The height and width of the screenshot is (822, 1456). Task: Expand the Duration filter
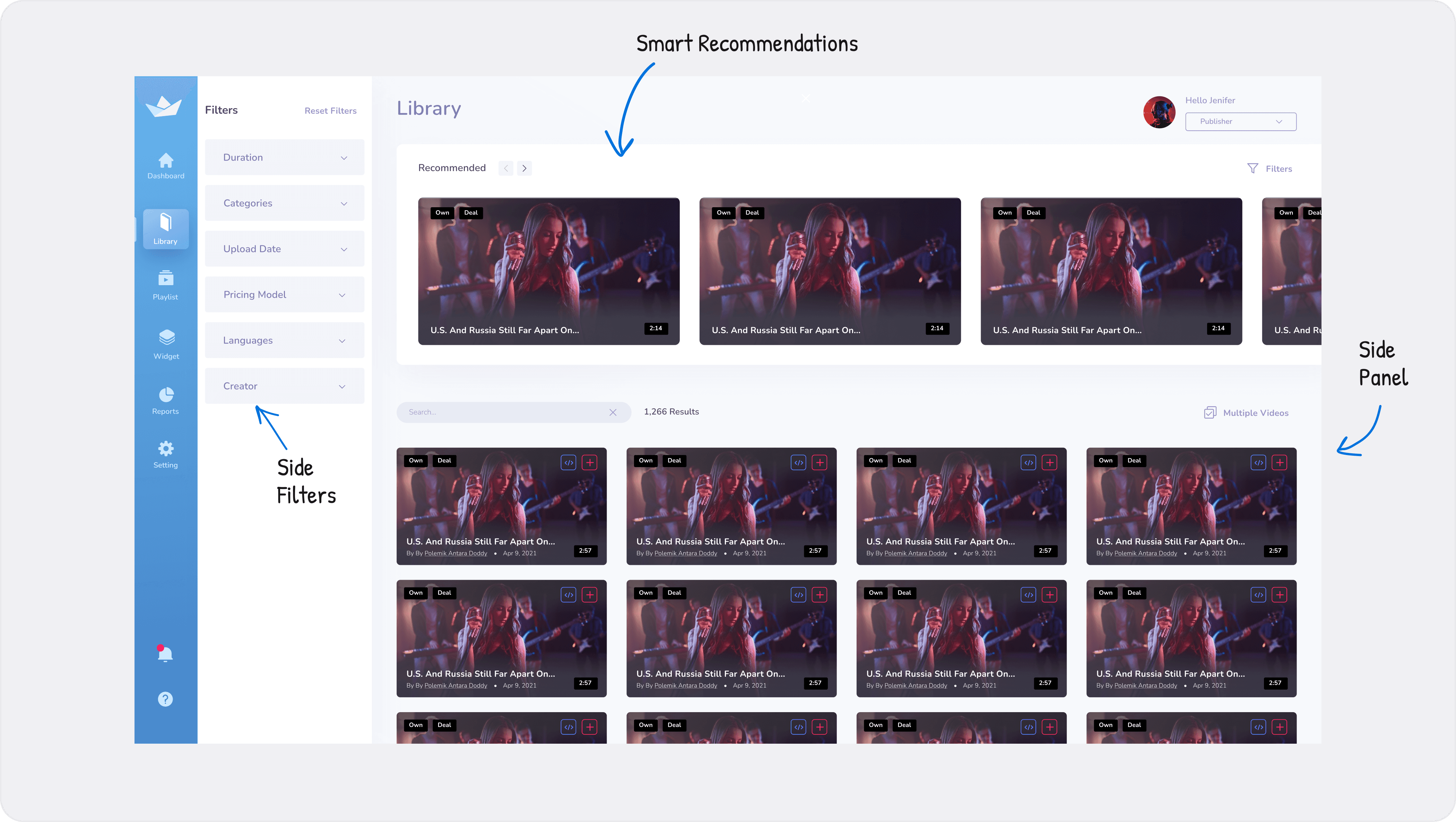[284, 158]
